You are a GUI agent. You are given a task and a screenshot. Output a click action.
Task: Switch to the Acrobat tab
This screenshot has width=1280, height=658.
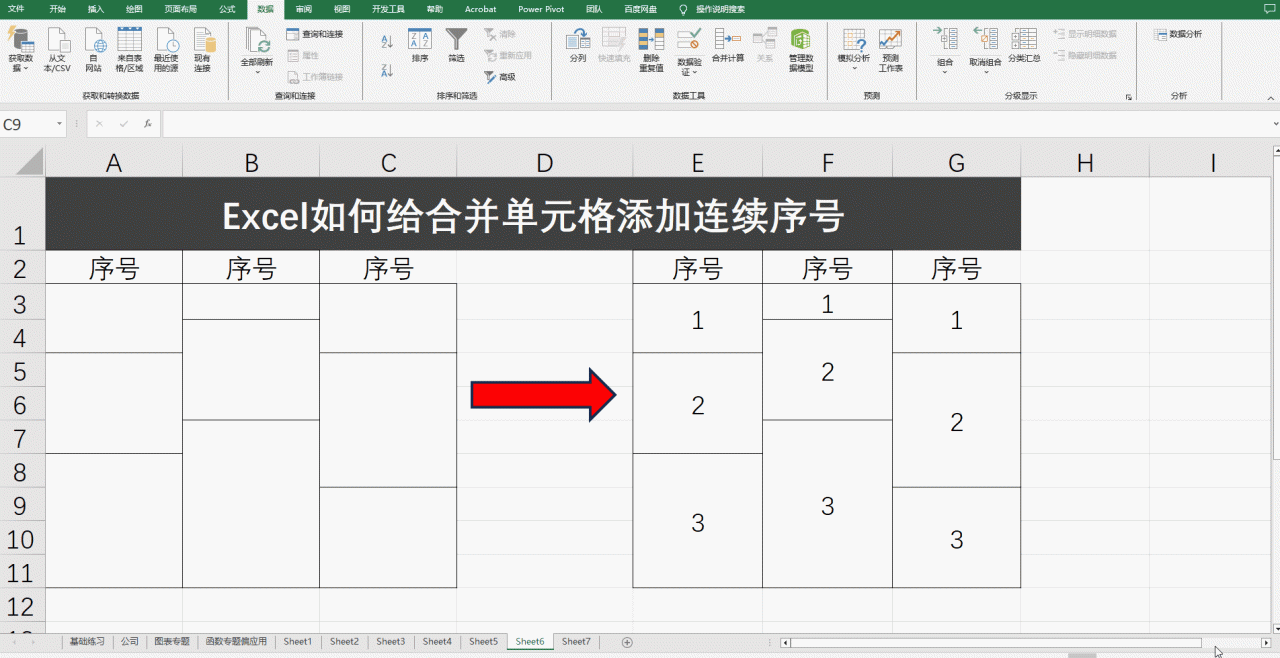pyautogui.click(x=481, y=9)
